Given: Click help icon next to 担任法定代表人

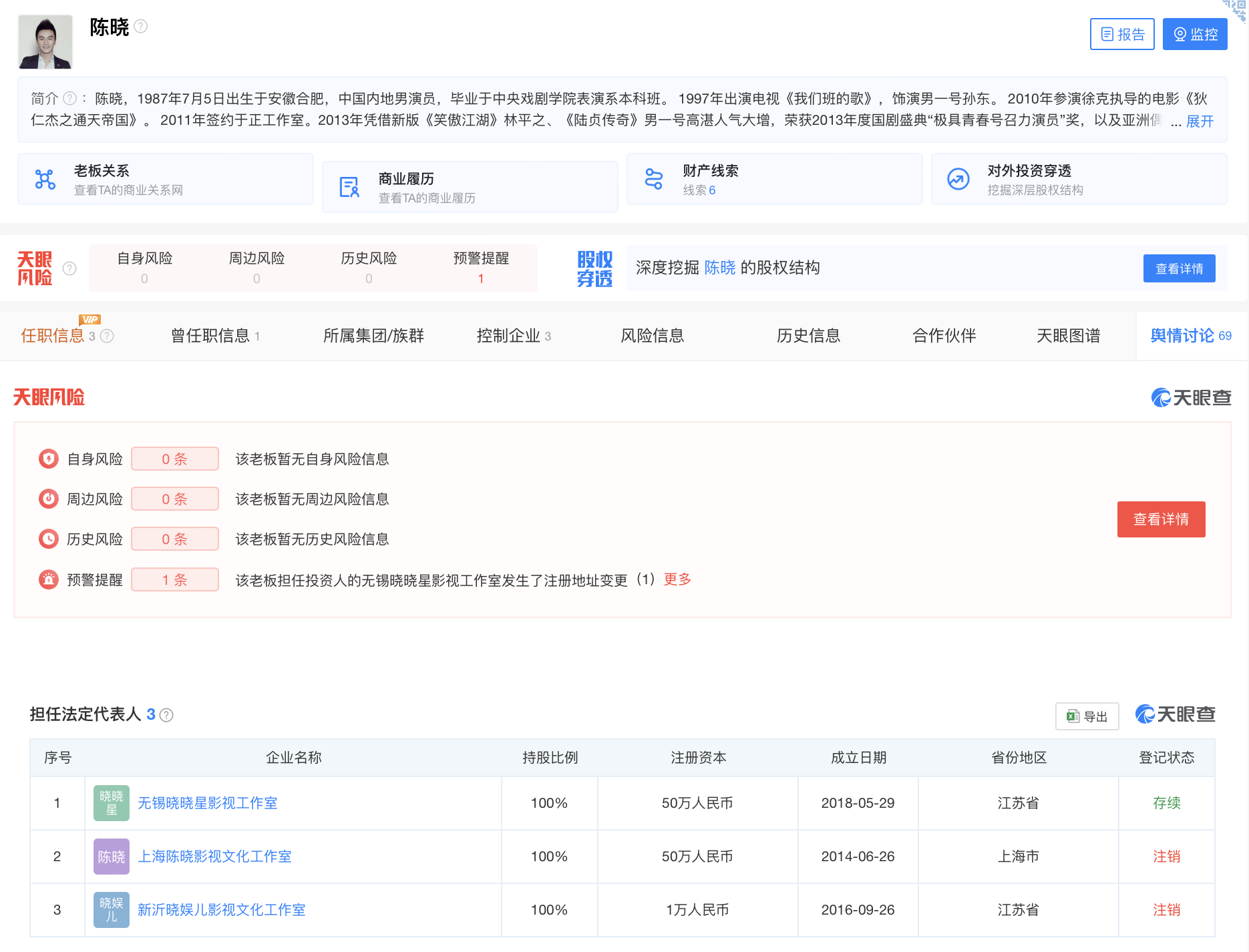Looking at the screenshot, I should click(167, 715).
